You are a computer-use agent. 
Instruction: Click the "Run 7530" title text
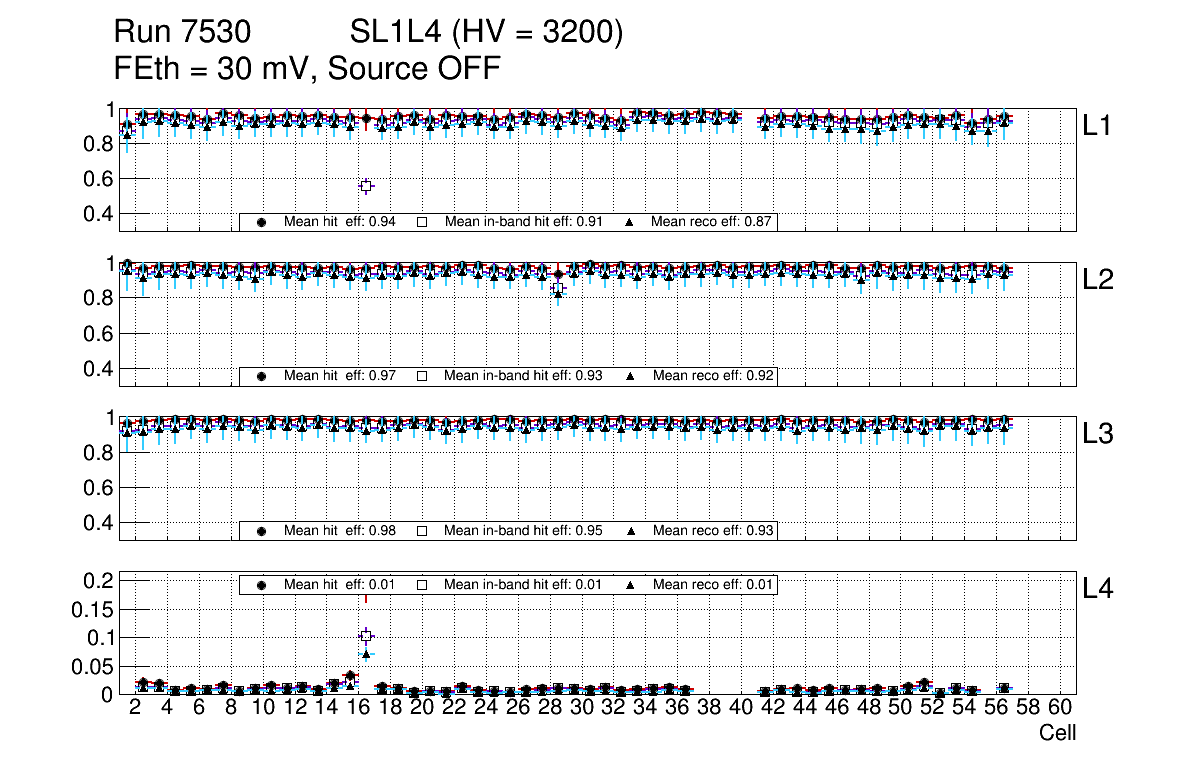pyautogui.click(x=182, y=34)
